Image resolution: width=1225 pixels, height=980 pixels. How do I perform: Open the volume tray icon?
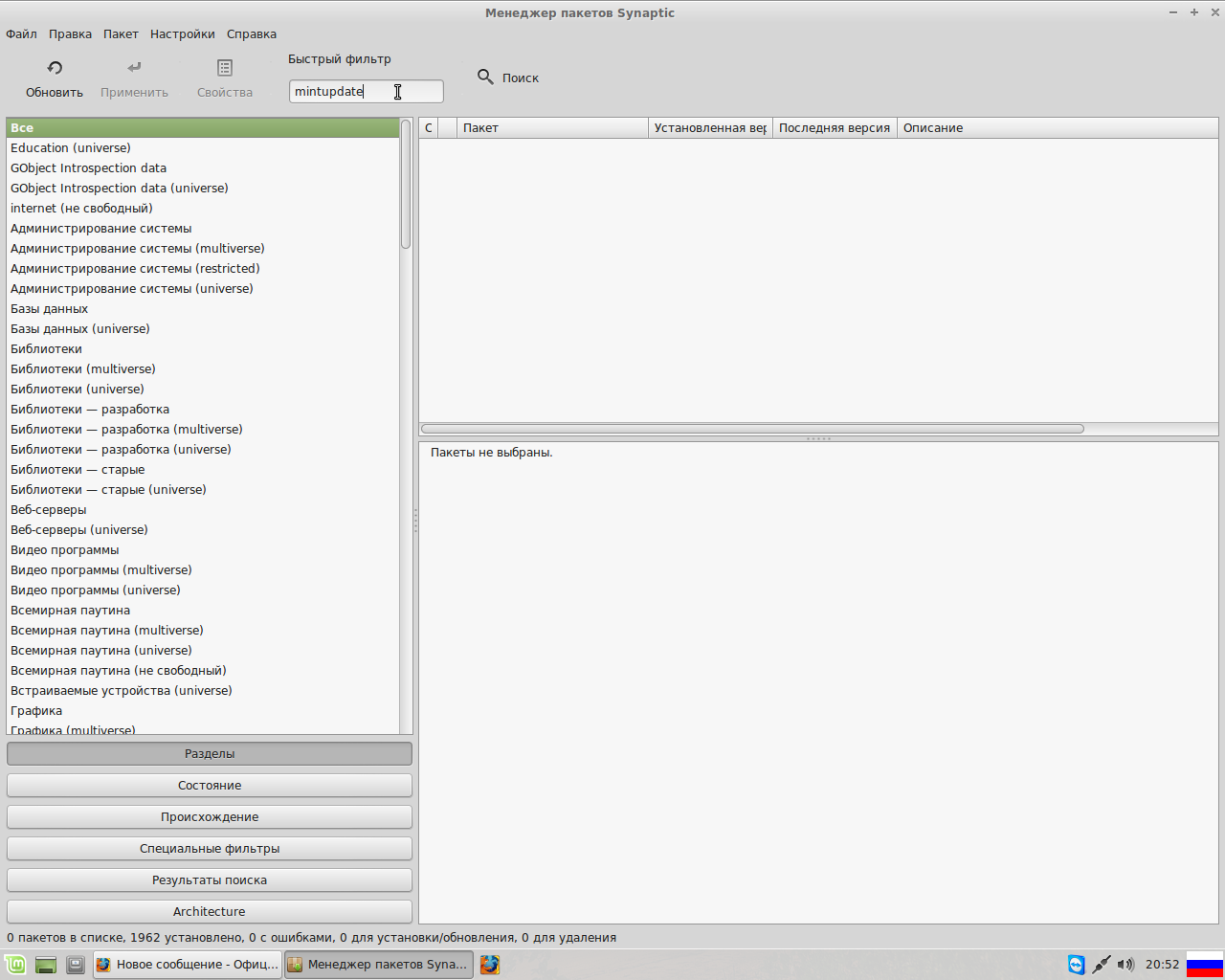[1125, 965]
